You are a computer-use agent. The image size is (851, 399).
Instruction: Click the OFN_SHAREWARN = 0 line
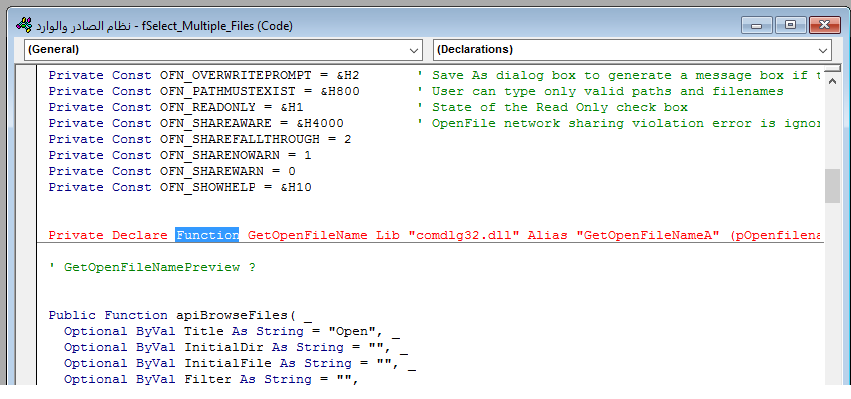pos(172,171)
